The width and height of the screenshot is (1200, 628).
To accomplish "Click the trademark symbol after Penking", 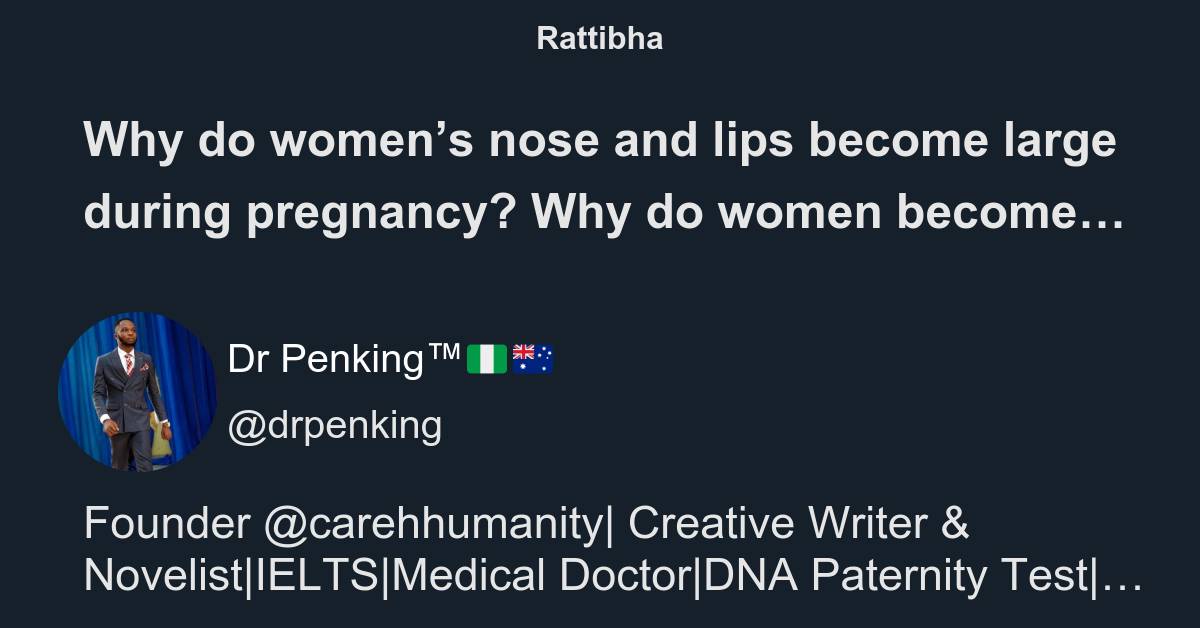I will 445,353.
